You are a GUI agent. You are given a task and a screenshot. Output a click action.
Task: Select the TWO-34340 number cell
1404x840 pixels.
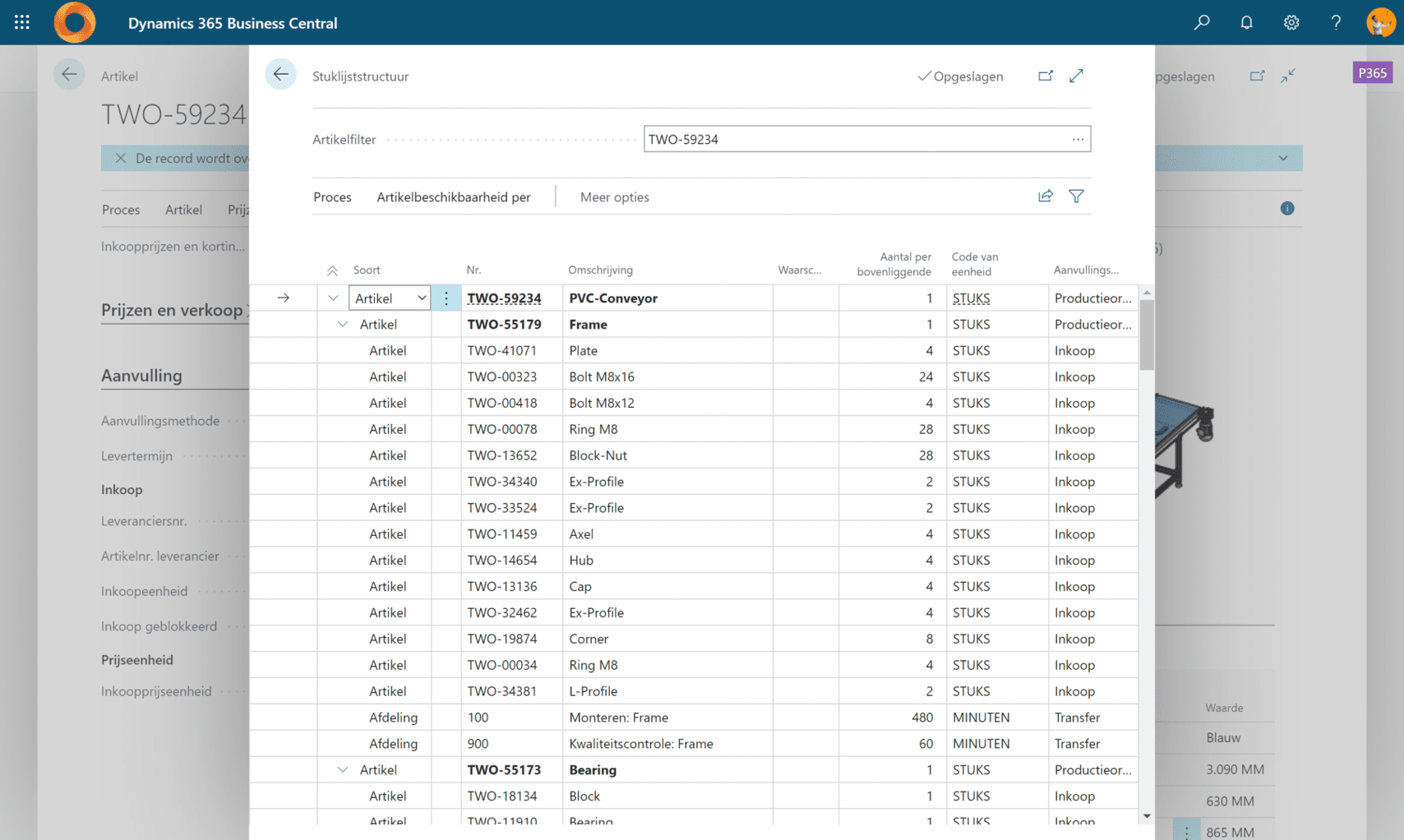[512, 482]
